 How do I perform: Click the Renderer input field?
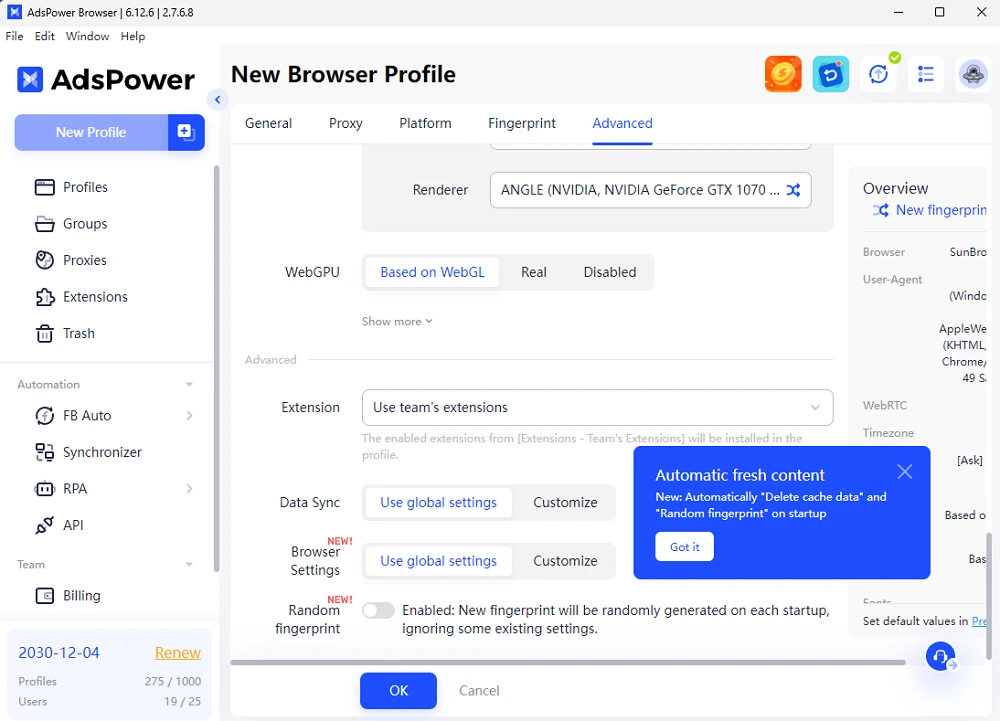tap(651, 190)
